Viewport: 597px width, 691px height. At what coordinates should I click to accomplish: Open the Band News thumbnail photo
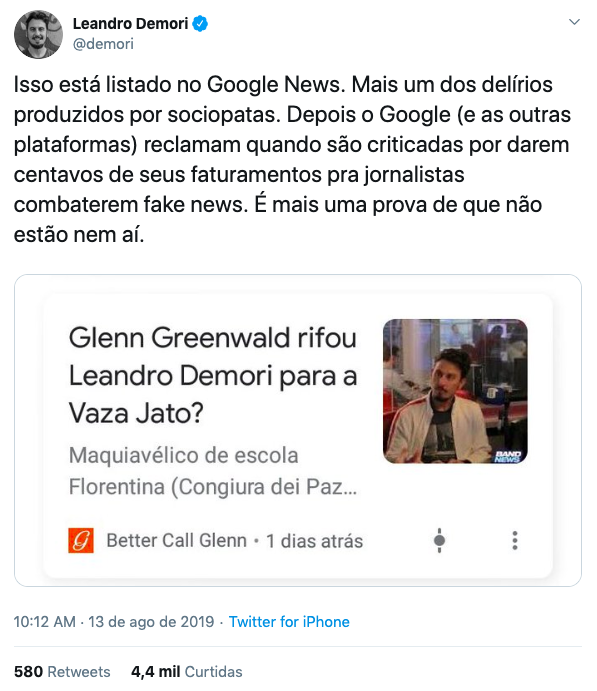455,391
